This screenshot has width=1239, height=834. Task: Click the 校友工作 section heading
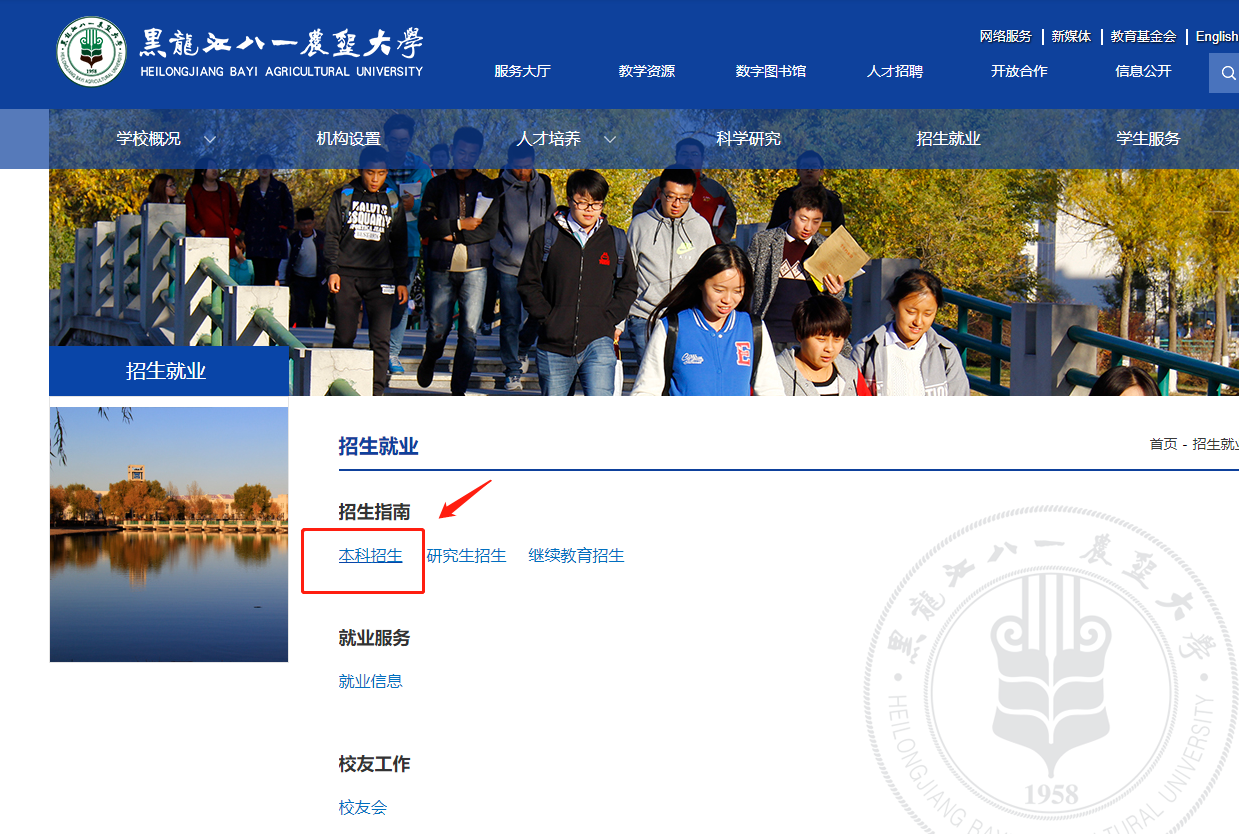tap(375, 764)
